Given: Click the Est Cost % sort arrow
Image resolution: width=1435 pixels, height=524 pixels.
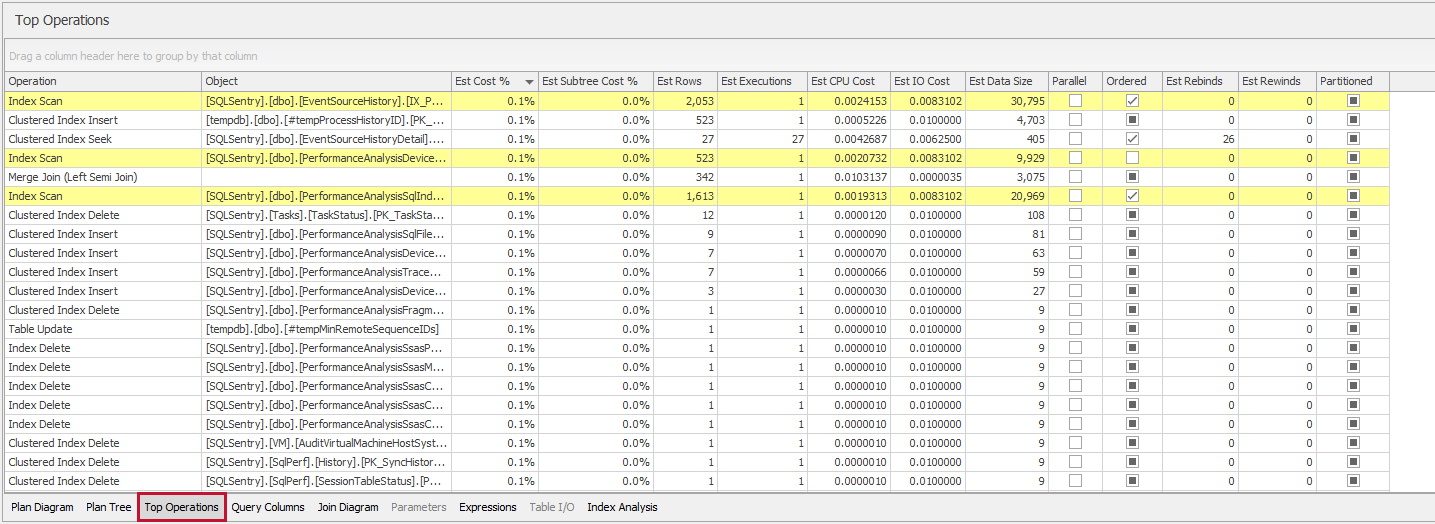Looking at the screenshot, I should 529,82.
